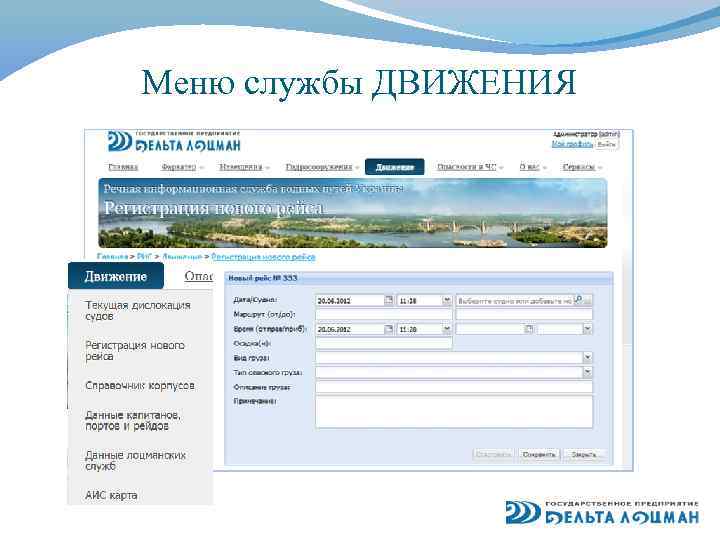Open first calendar icon in Время row
The height and width of the screenshot is (540, 720).
pos(388,329)
